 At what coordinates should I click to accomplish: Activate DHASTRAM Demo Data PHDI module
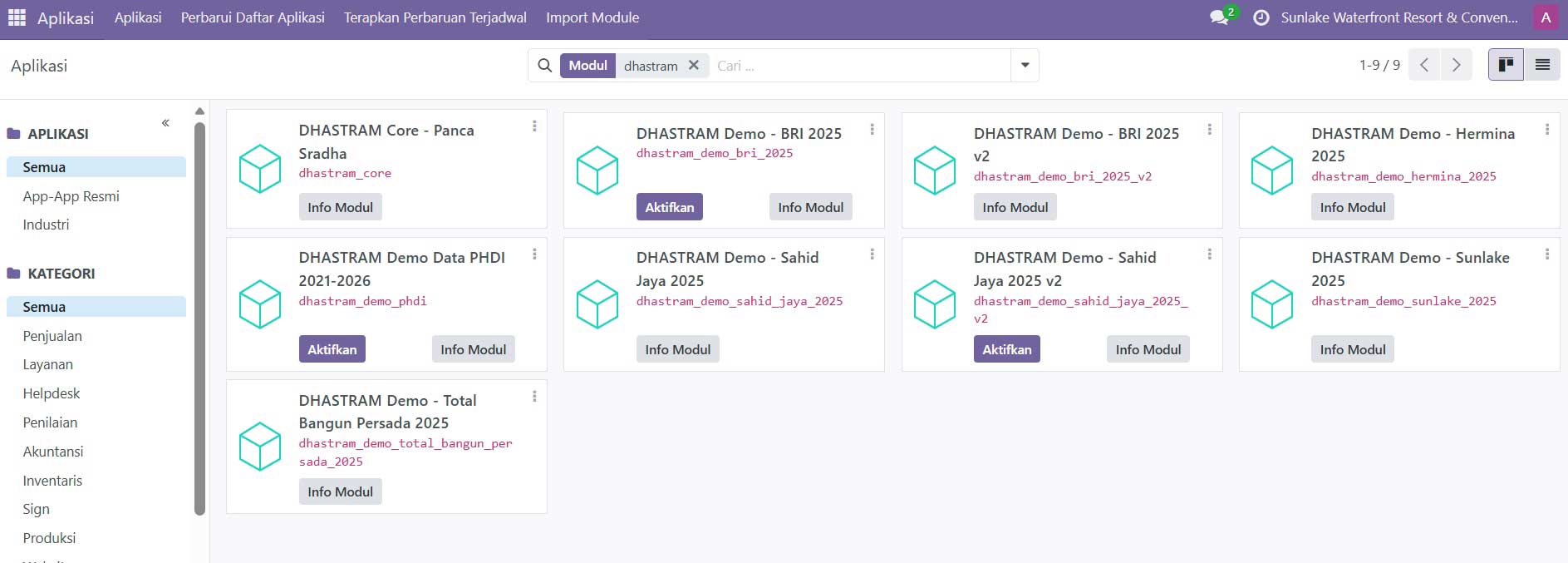(x=332, y=349)
